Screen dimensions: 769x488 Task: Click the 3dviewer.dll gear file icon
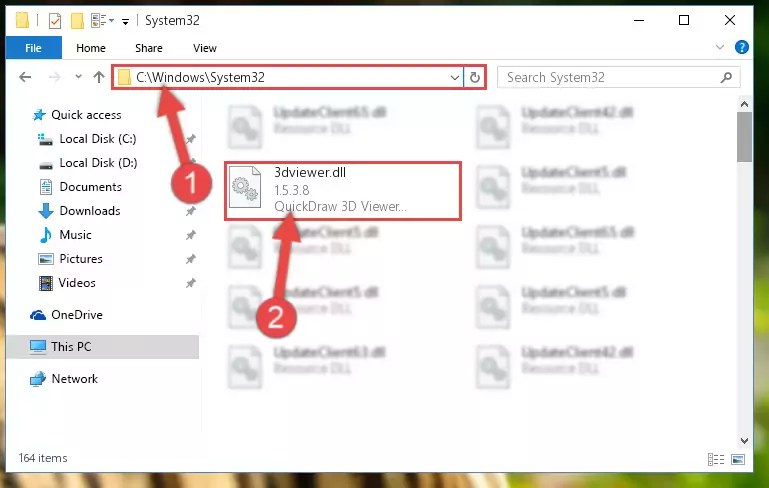[245, 187]
